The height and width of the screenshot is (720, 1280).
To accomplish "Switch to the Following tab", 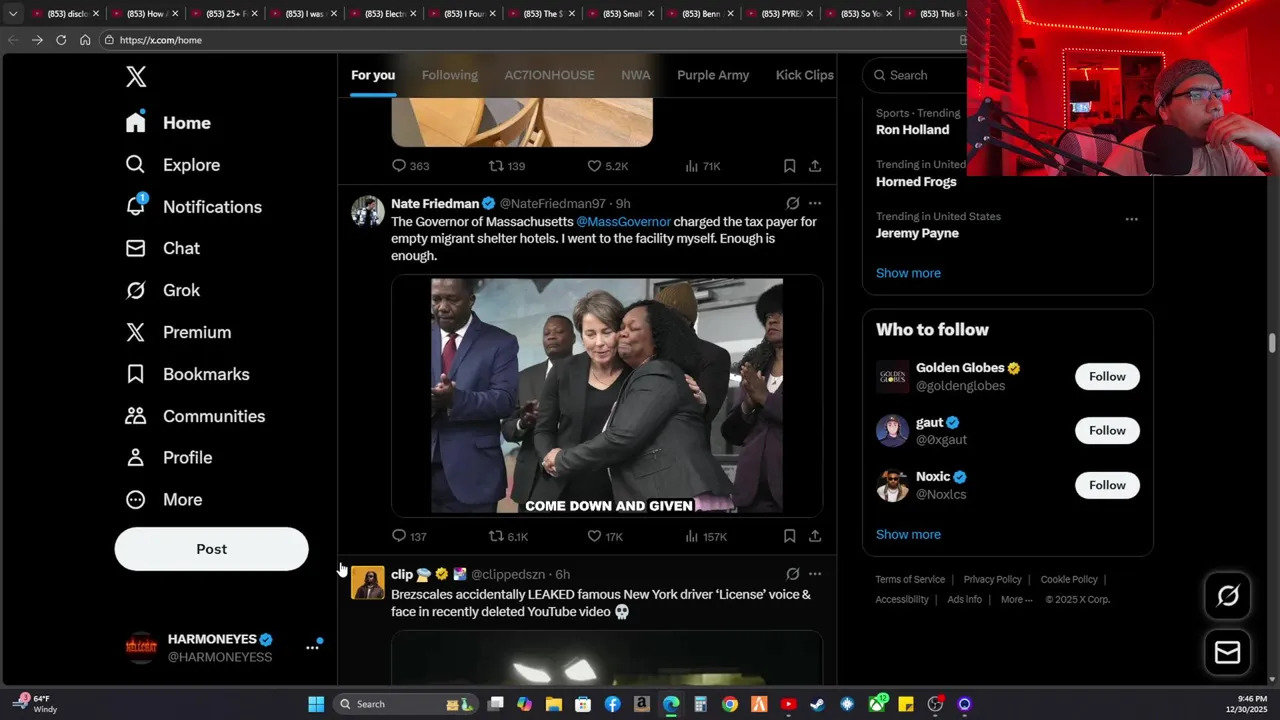I will (x=450, y=75).
